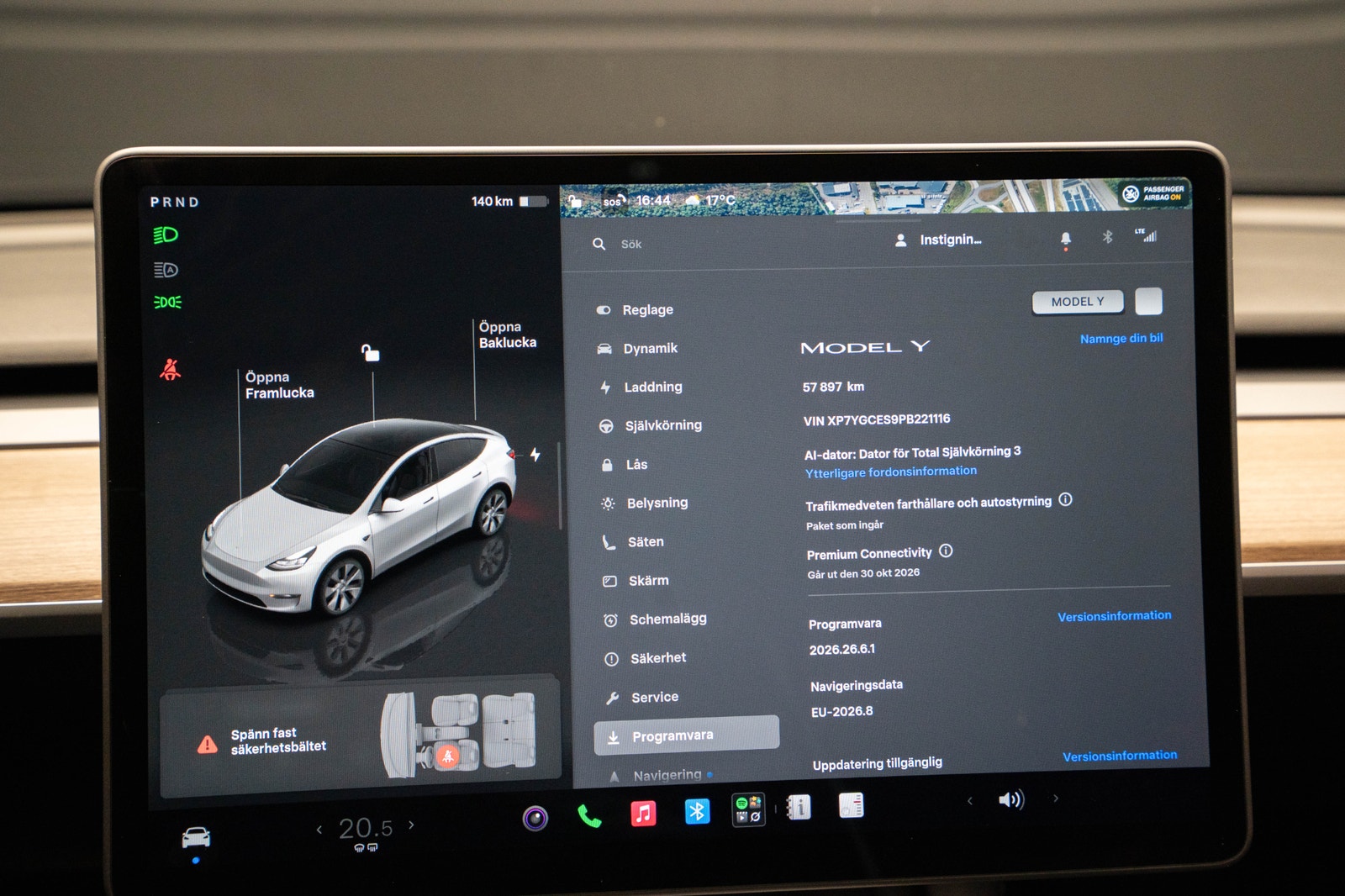This screenshot has height=896, width=1345.
Task: Tap the volume speaker icon
Action: [1011, 799]
